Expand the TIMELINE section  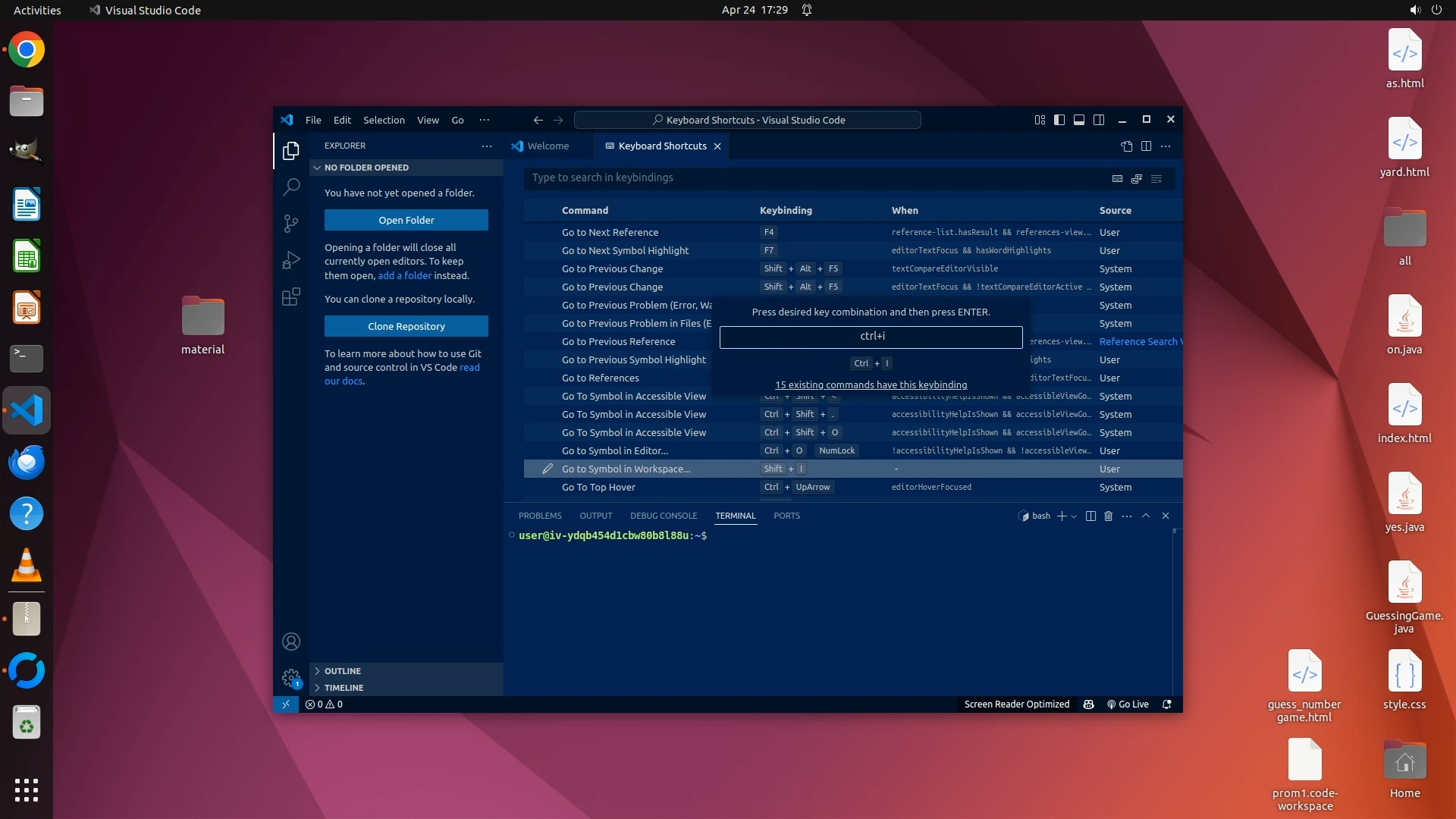click(x=344, y=688)
